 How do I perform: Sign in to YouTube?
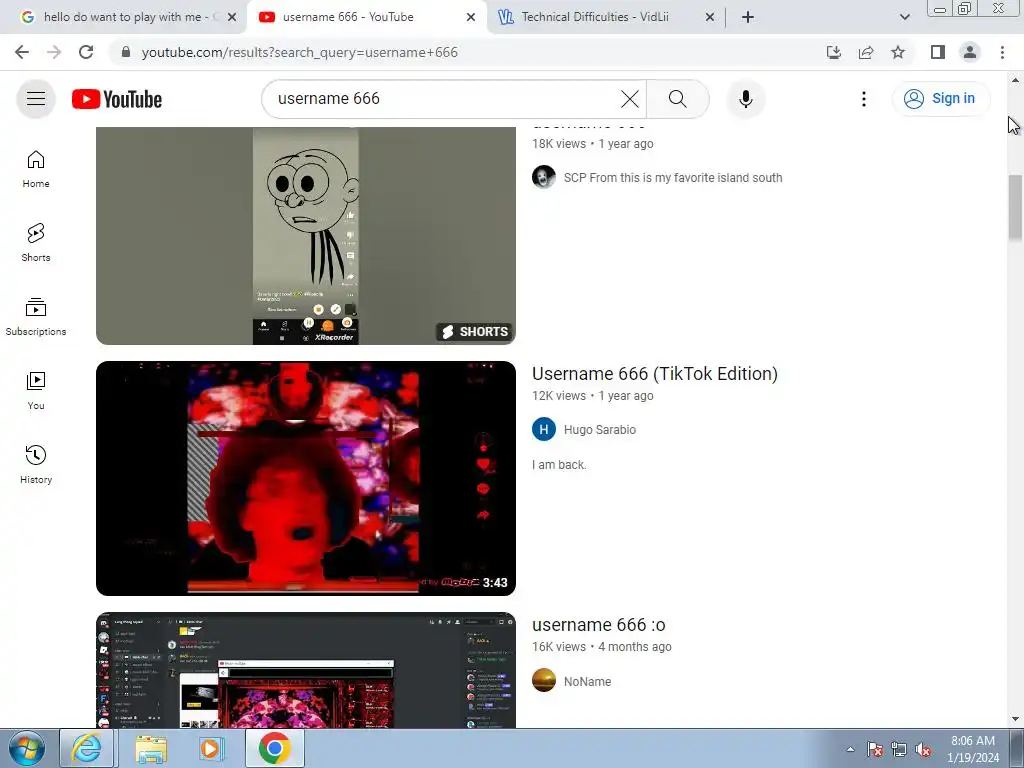[x=940, y=99]
